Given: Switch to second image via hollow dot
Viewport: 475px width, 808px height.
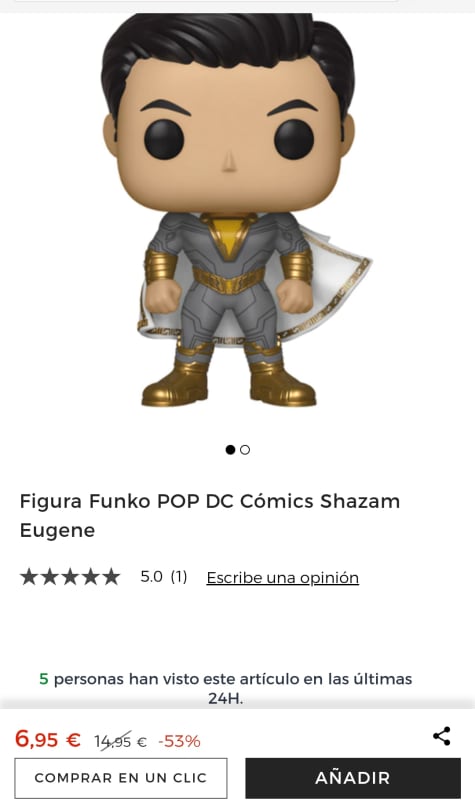Looking at the screenshot, I should [245, 450].
